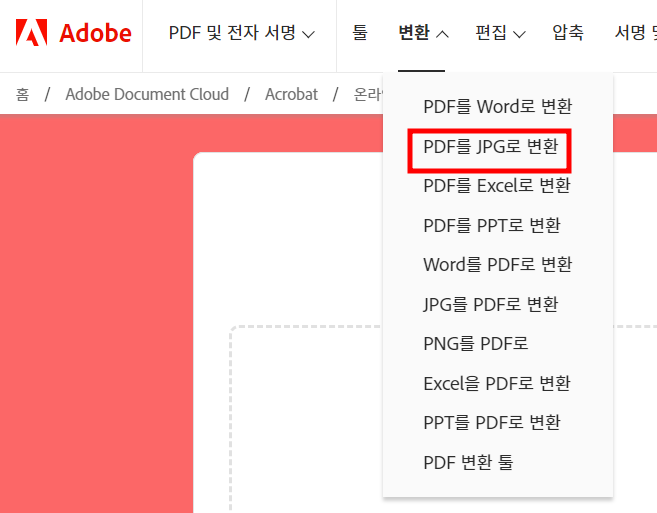Choose JPG를 PDF로 변환

(491, 304)
